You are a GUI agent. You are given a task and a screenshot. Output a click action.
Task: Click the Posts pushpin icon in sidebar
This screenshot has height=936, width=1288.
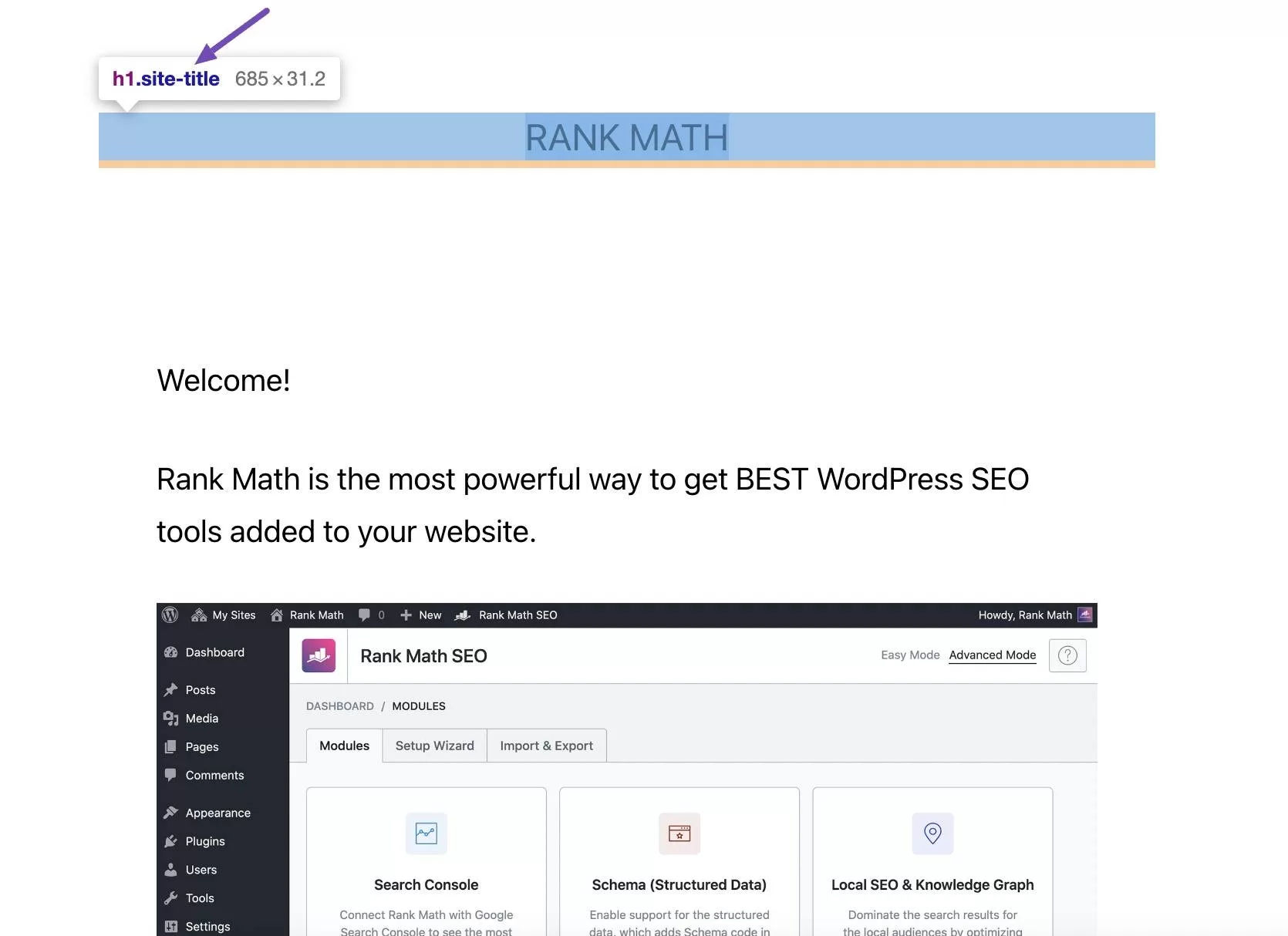coord(171,690)
